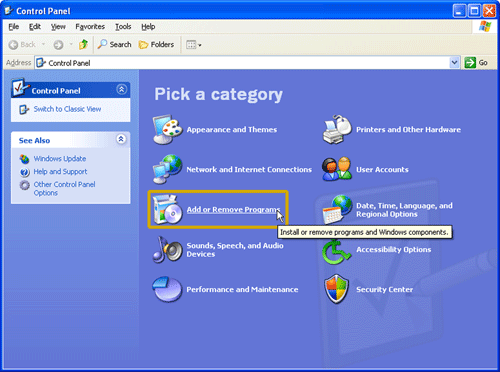The height and width of the screenshot is (372, 500).
Task: Open the Performance and Maintenance link
Action: pos(242,290)
